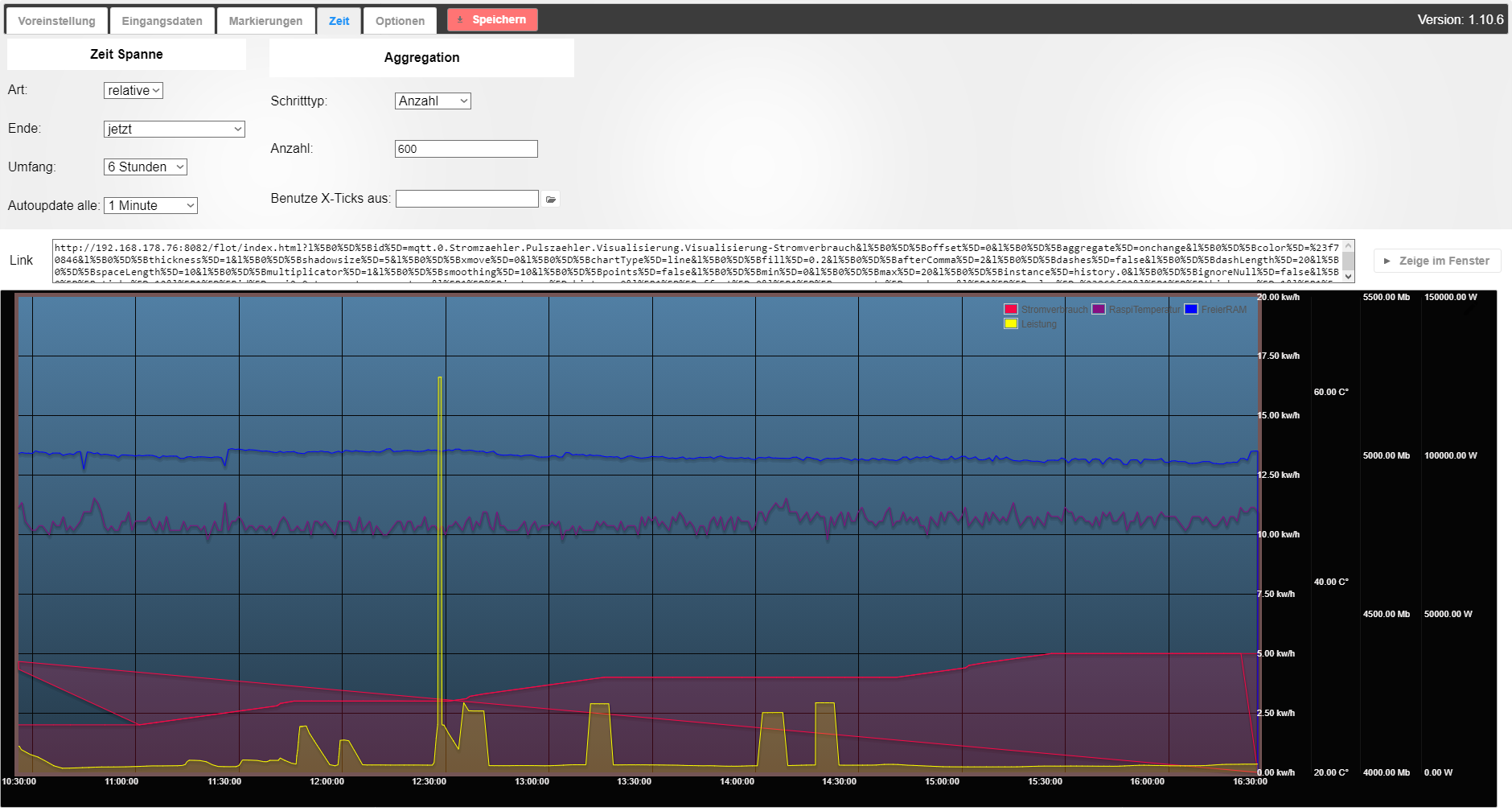Click the Zeige im Fenster button

[1437, 261]
